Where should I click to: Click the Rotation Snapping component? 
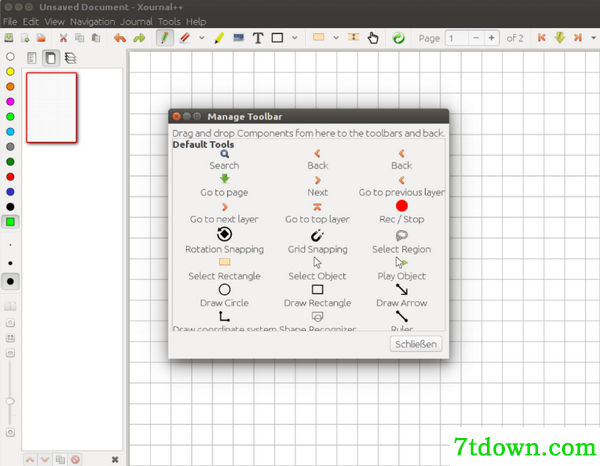pos(224,240)
